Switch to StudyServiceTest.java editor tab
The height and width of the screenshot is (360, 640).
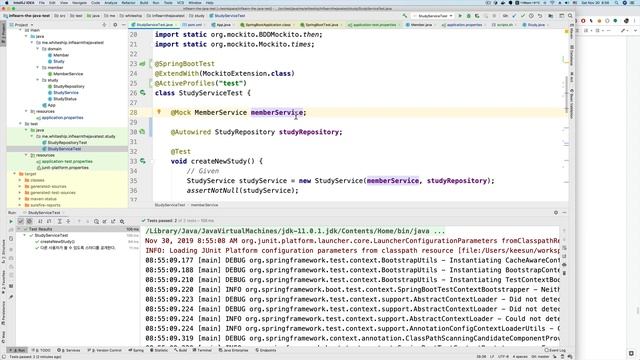coord(154,25)
